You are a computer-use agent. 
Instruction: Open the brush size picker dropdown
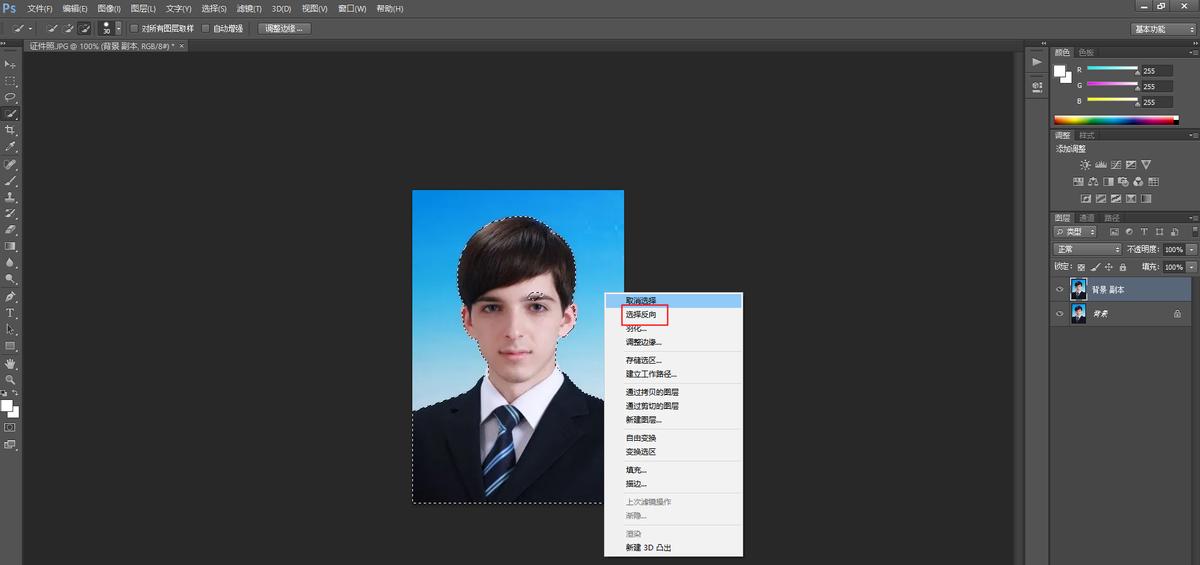118,28
